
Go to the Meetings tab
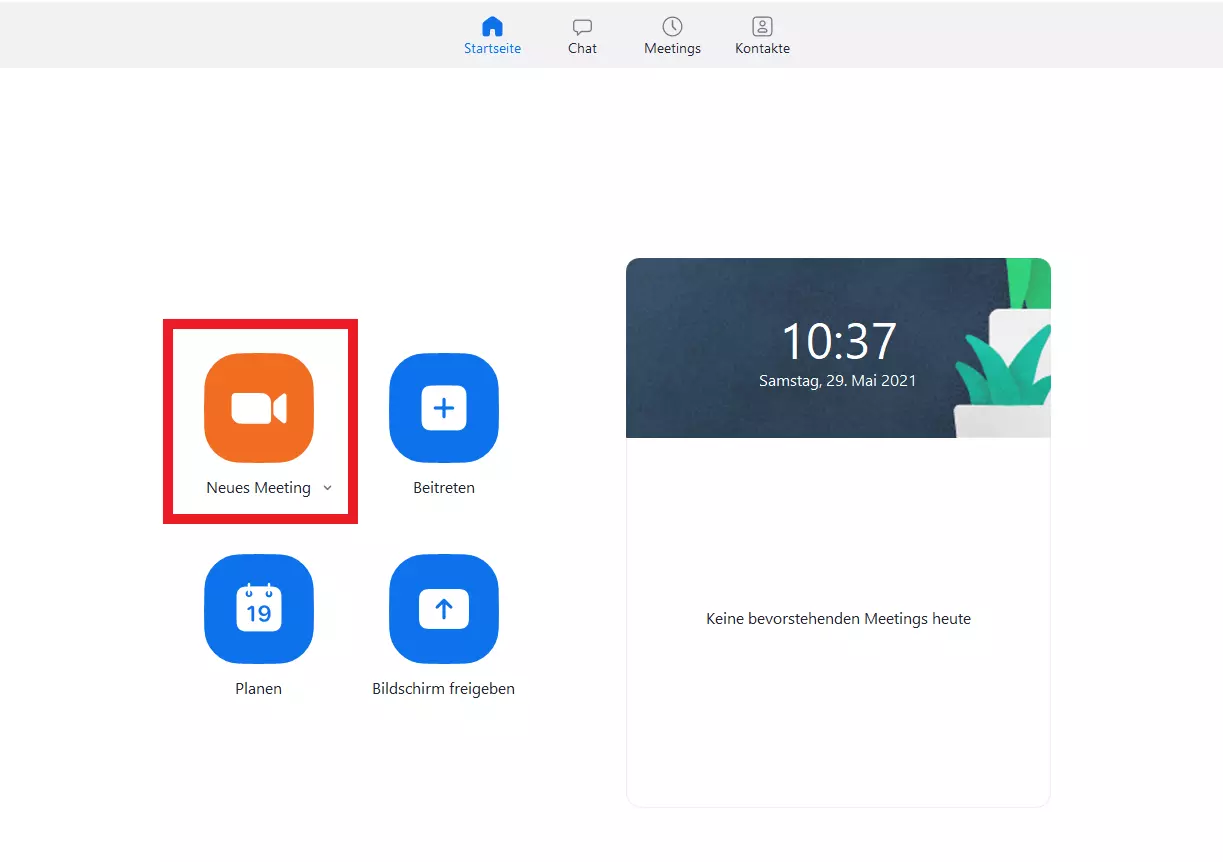672,35
